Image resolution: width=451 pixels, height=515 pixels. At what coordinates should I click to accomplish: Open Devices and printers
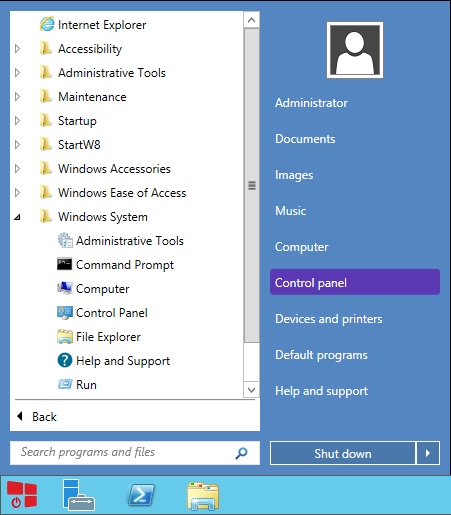tap(329, 319)
